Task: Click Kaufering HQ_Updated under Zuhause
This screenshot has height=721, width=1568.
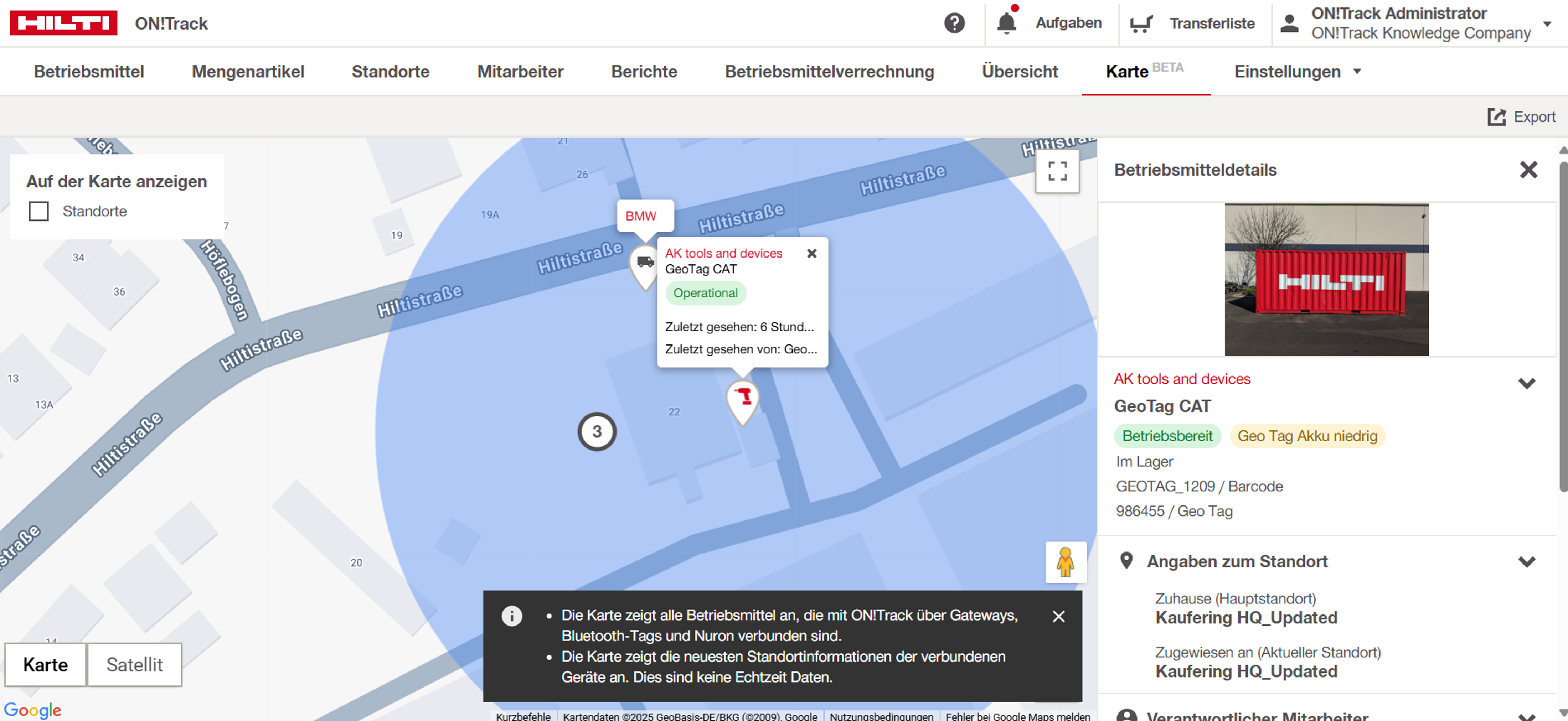Action: 1246,618
